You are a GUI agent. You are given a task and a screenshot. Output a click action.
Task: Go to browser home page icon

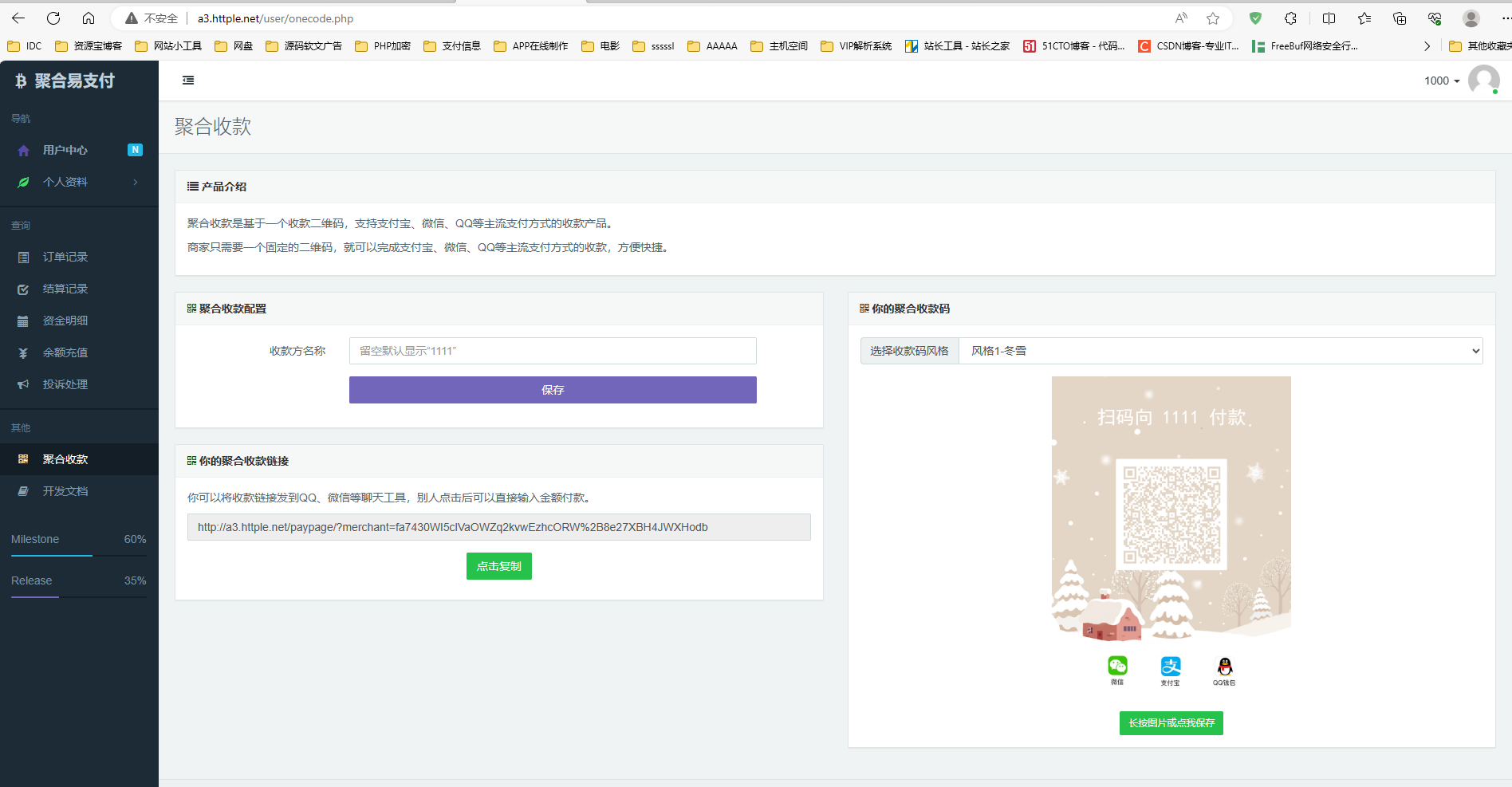click(x=89, y=18)
